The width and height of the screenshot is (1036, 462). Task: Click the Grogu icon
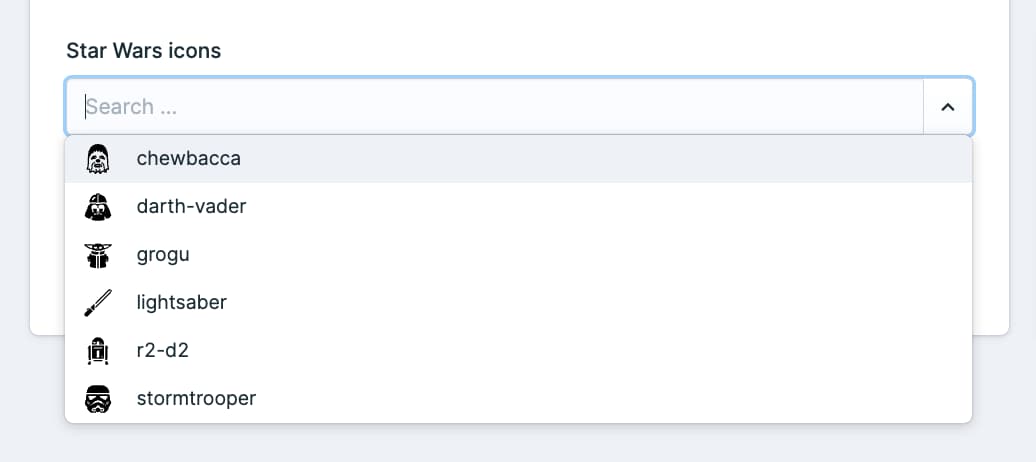point(98,255)
